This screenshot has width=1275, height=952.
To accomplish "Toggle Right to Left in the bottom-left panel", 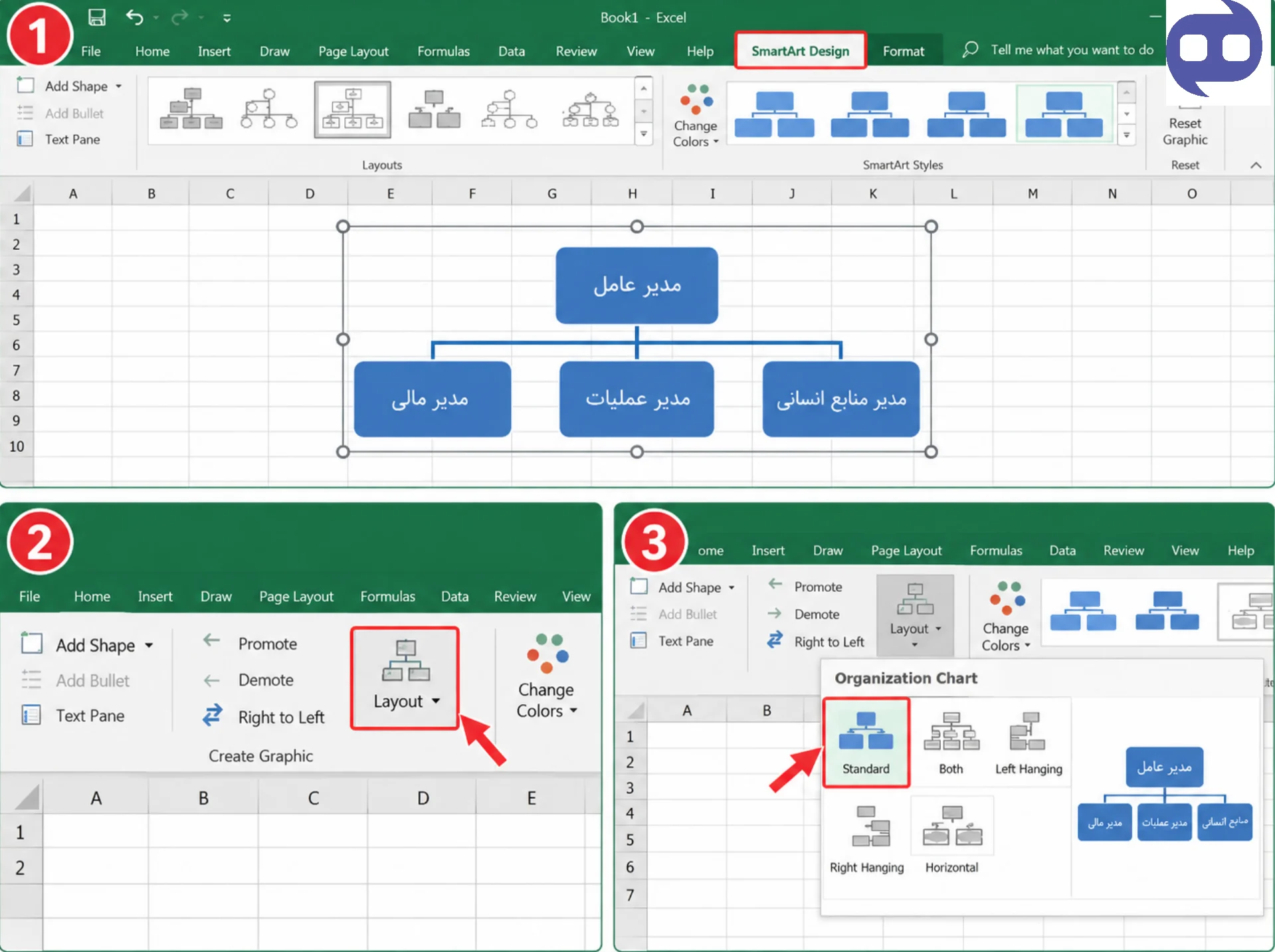I will coord(264,717).
